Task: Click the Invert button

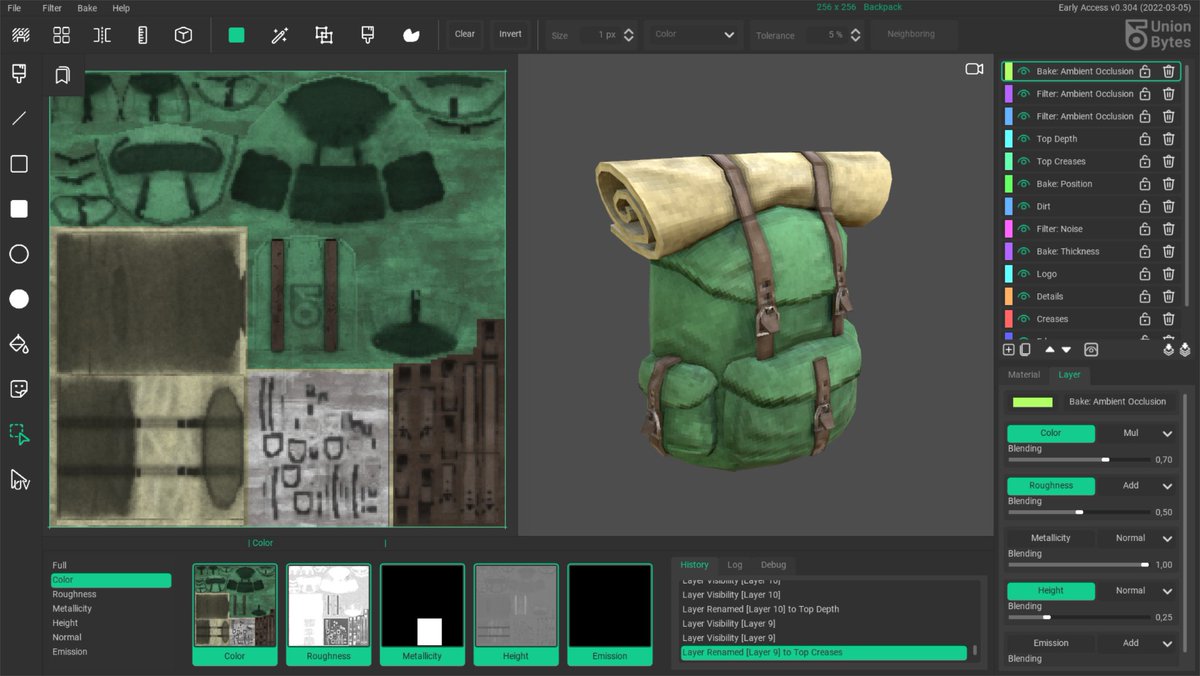Action: 510,34
